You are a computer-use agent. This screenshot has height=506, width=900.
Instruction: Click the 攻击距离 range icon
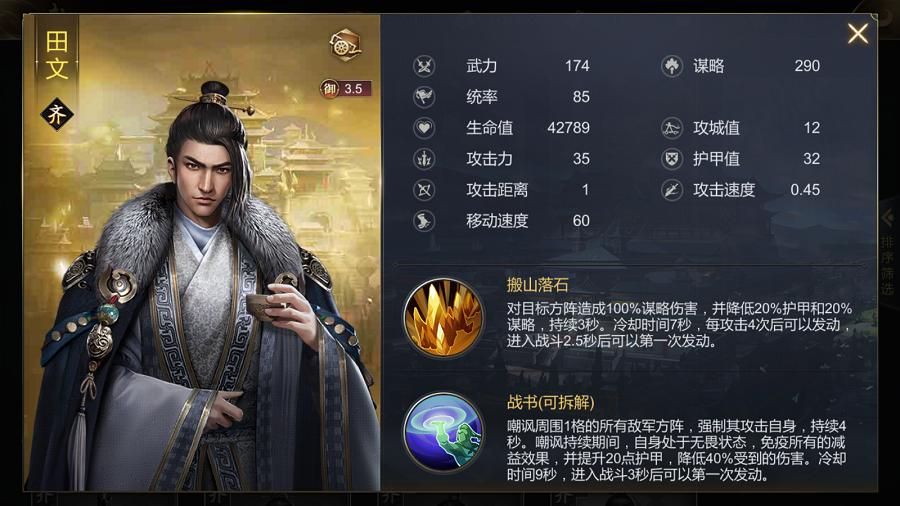click(424, 190)
